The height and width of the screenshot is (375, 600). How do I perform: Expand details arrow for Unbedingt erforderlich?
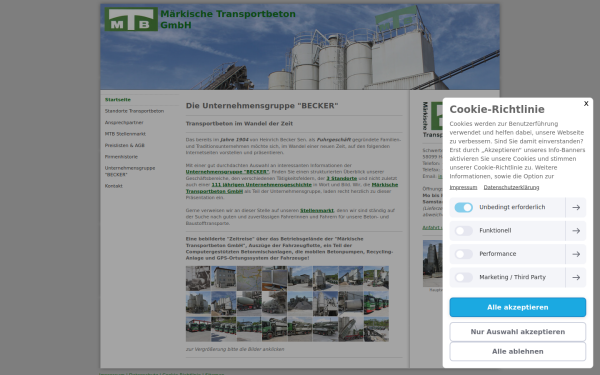[576, 207]
